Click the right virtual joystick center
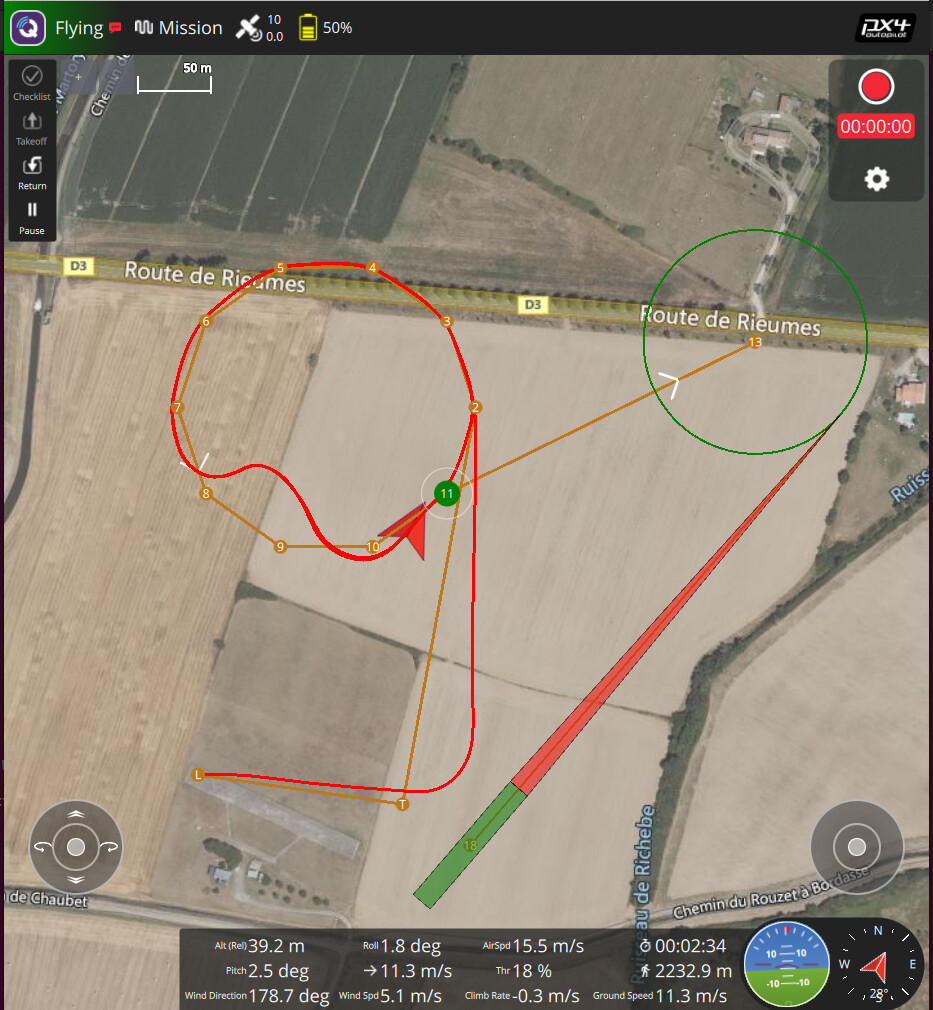933x1010 pixels. click(856, 847)
